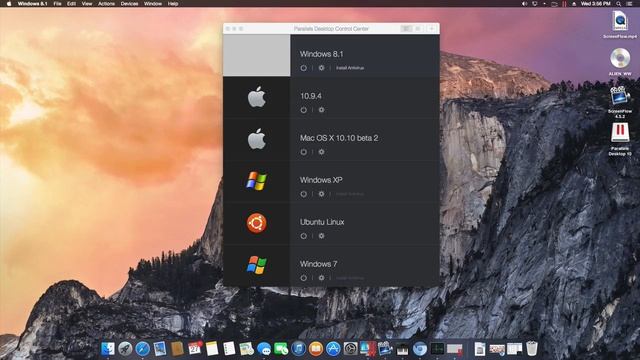Select the Ubuntu Linux name text

point(322,222)
